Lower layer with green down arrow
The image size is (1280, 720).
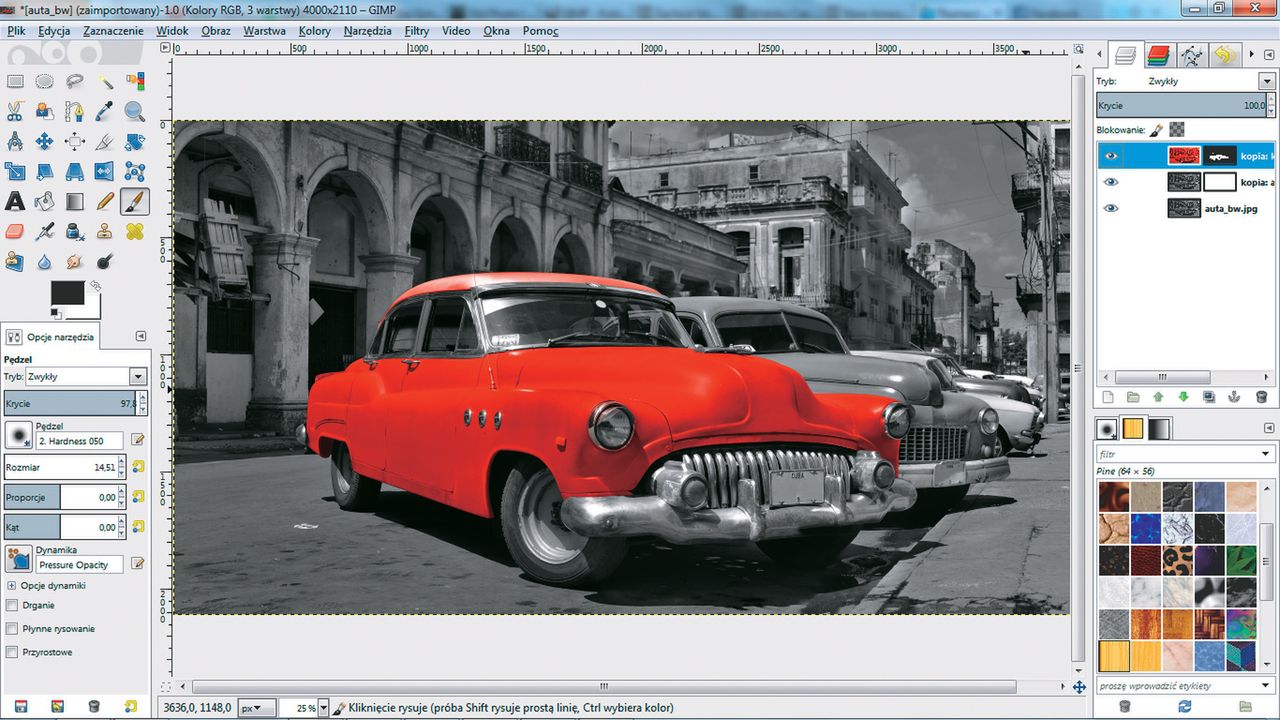(x=1183, y=397)
